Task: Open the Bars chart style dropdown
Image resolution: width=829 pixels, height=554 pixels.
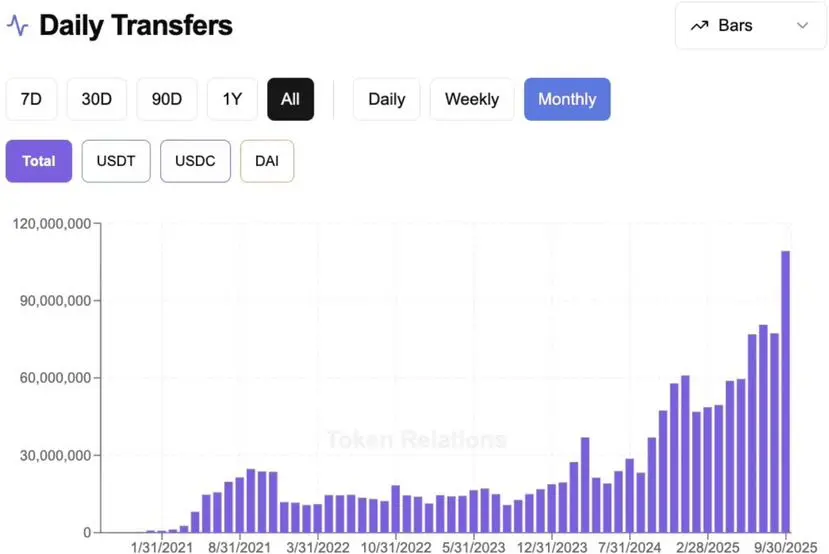Action: 750,25
